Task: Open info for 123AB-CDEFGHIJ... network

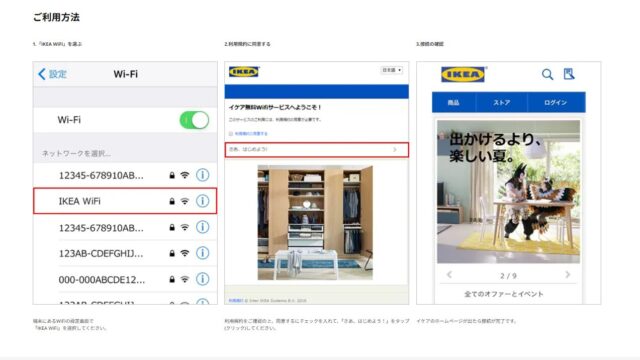Action: (202, 253)
